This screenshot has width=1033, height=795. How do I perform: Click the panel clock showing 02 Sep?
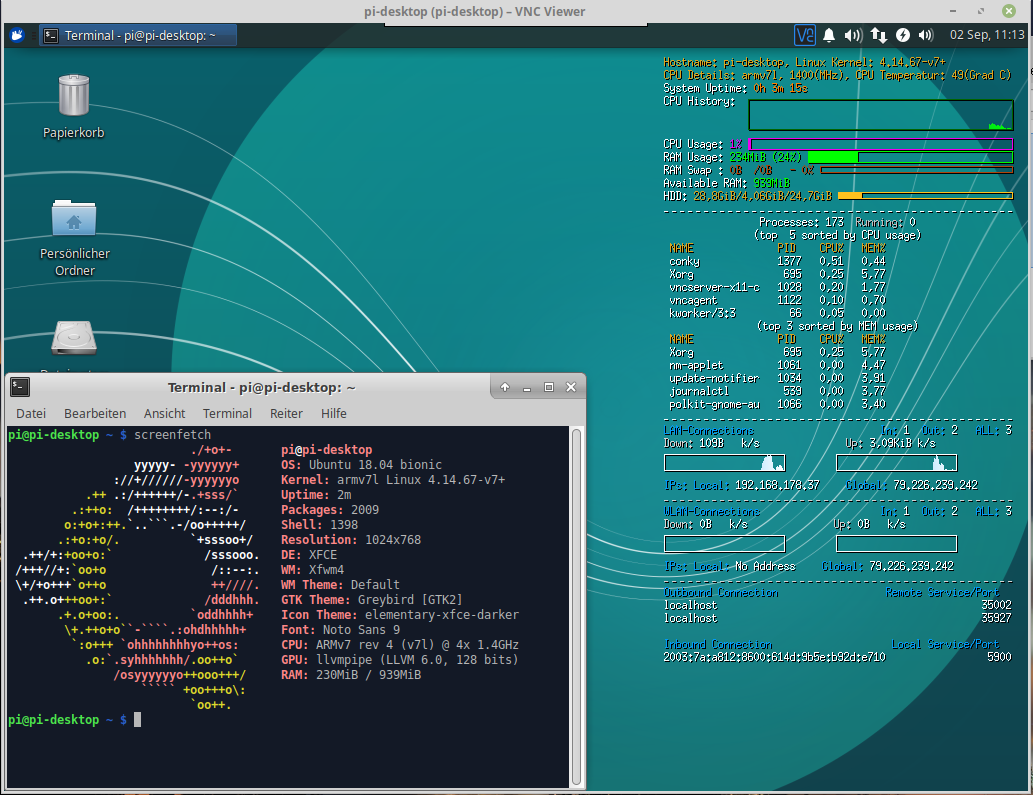[985, 36]
